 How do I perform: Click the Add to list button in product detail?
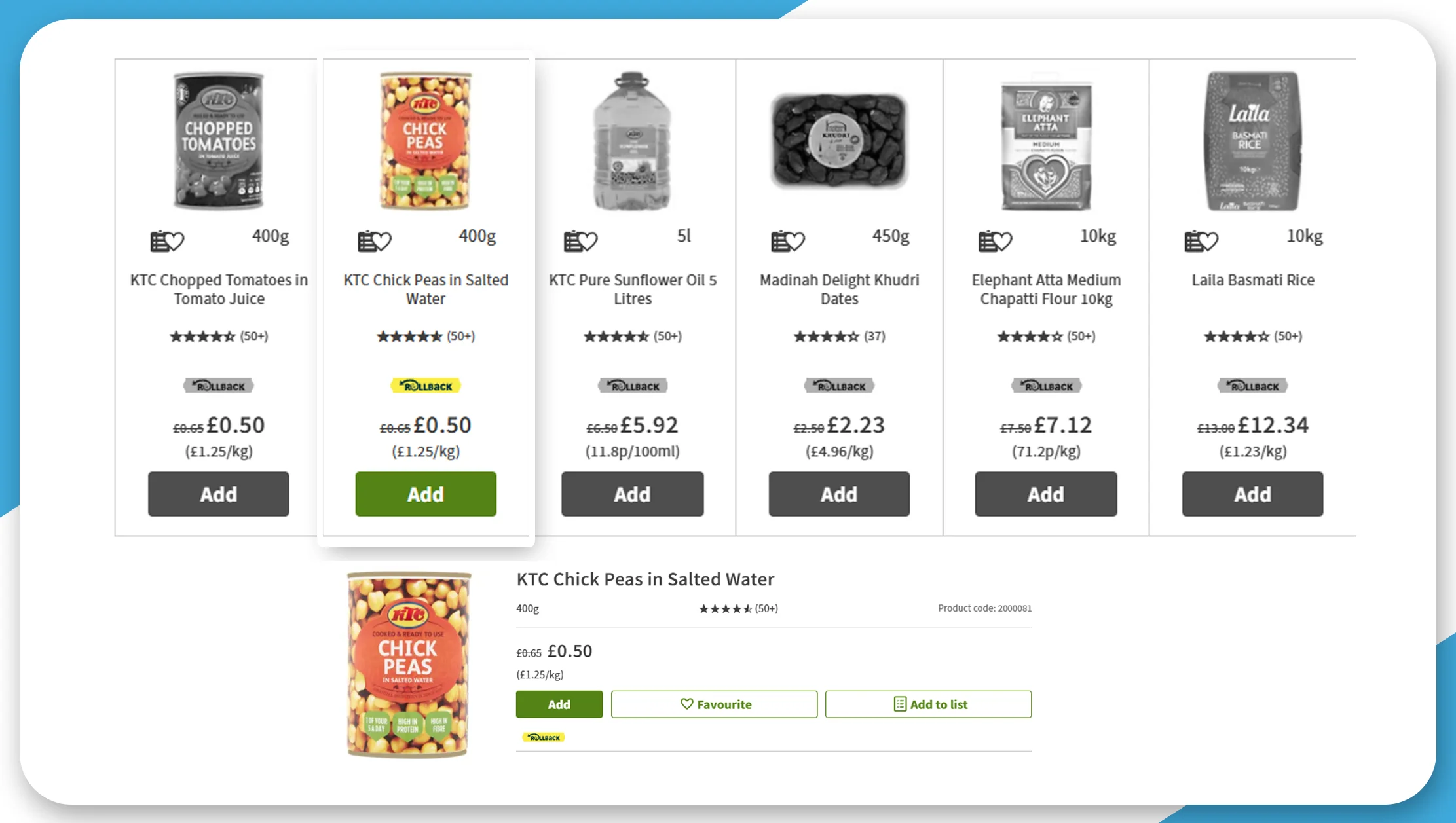click(x=929, y=704)
